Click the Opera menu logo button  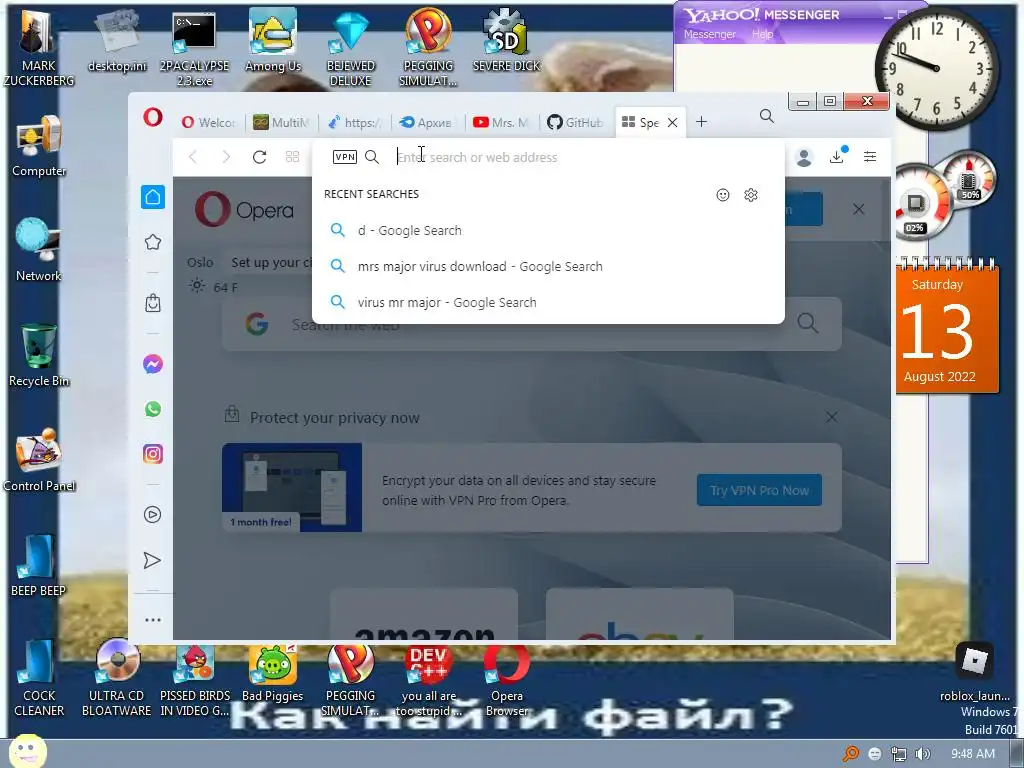click(153, 118)
